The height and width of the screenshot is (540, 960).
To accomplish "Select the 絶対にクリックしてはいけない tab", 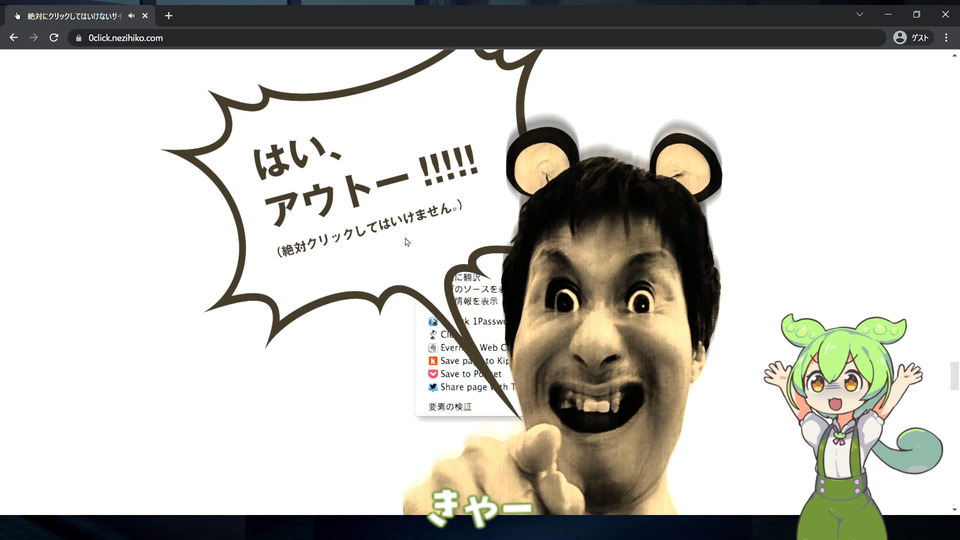I will (x=73, y=16).
